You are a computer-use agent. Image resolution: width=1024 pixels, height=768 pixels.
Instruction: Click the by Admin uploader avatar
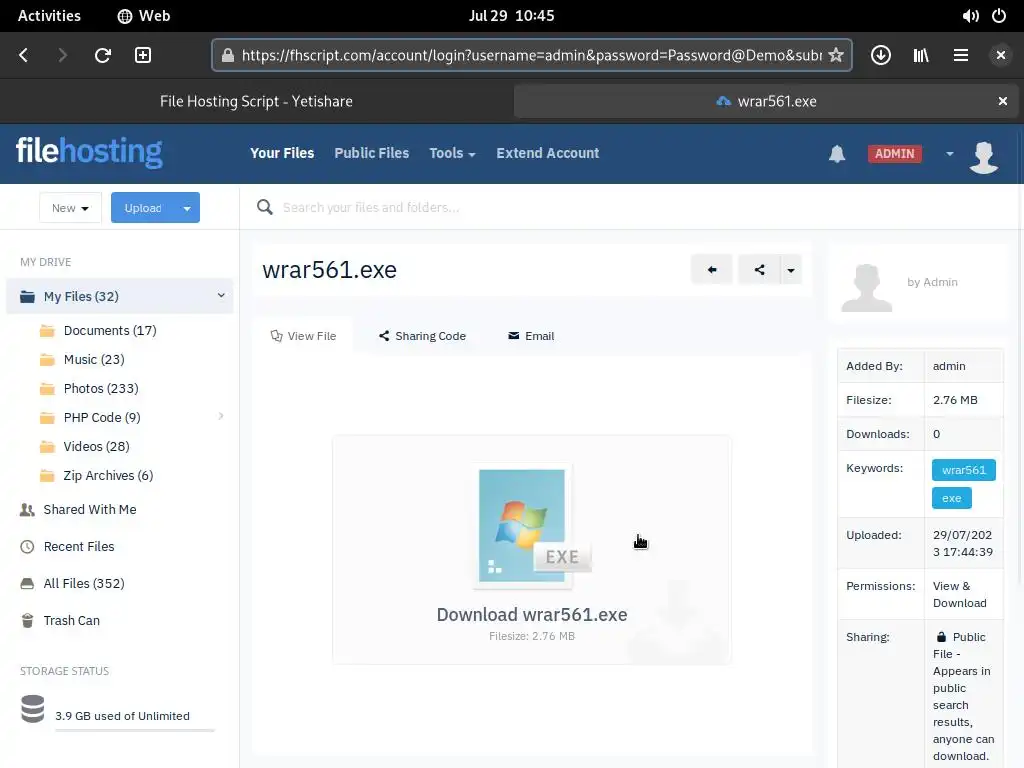[867, 287]
